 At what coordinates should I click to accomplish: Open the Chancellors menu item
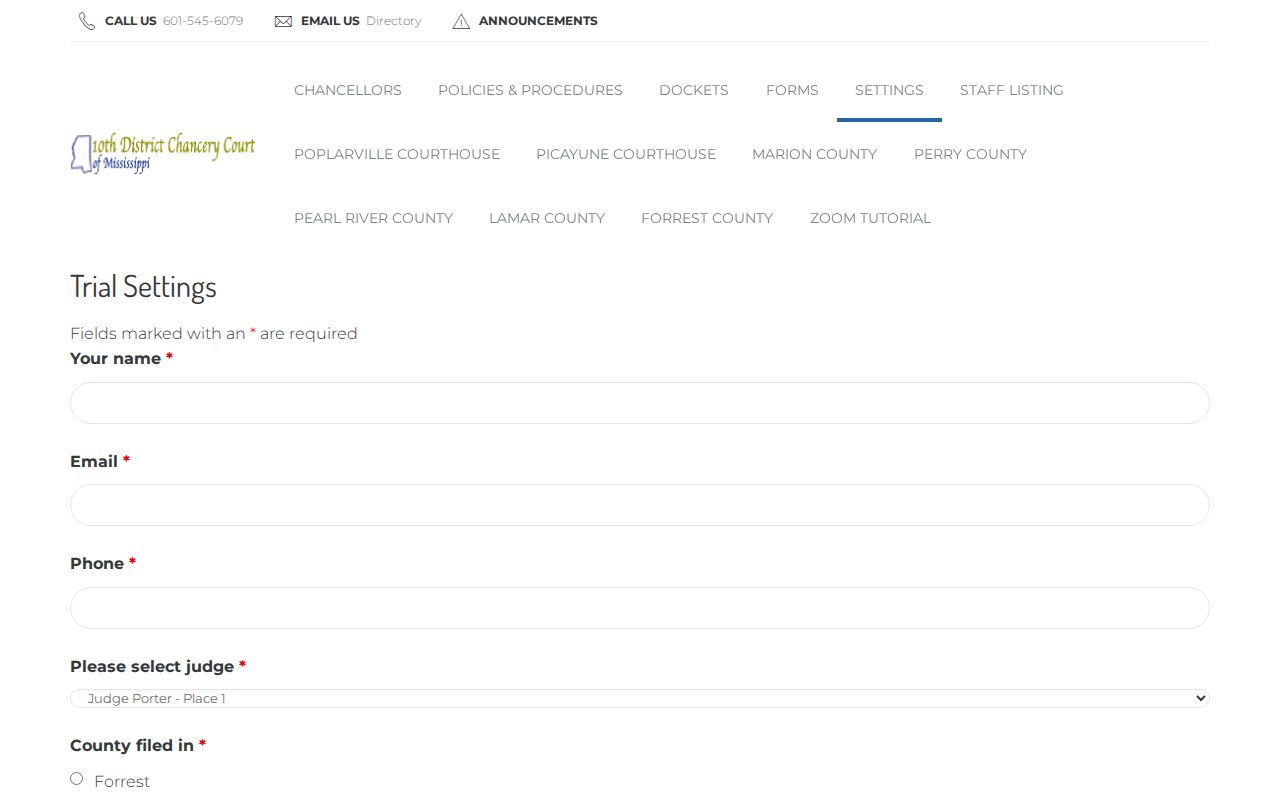click(x=348, y=90)
